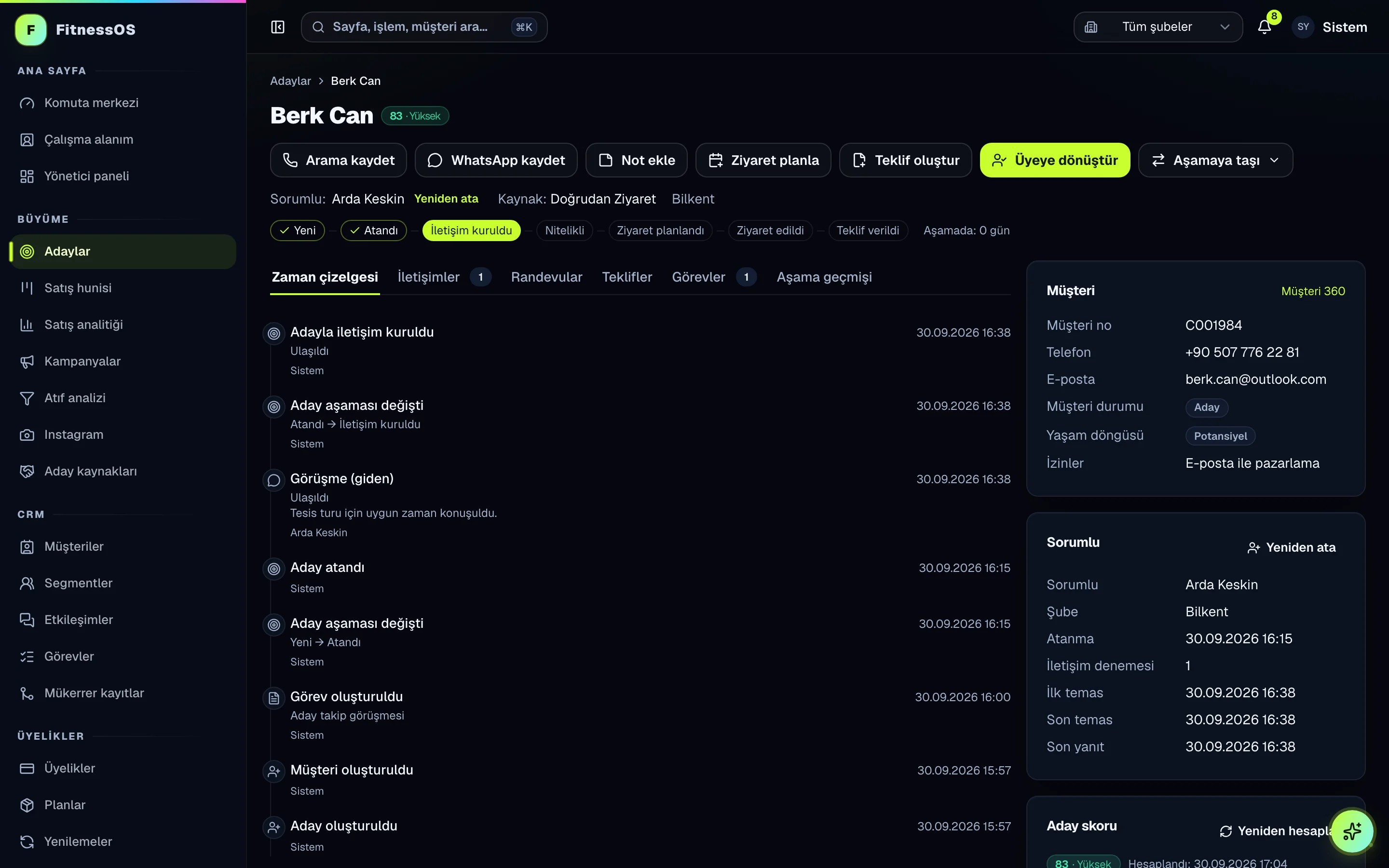Click Yeniden ata in the Sorumlu card

tap(1292, 548)
